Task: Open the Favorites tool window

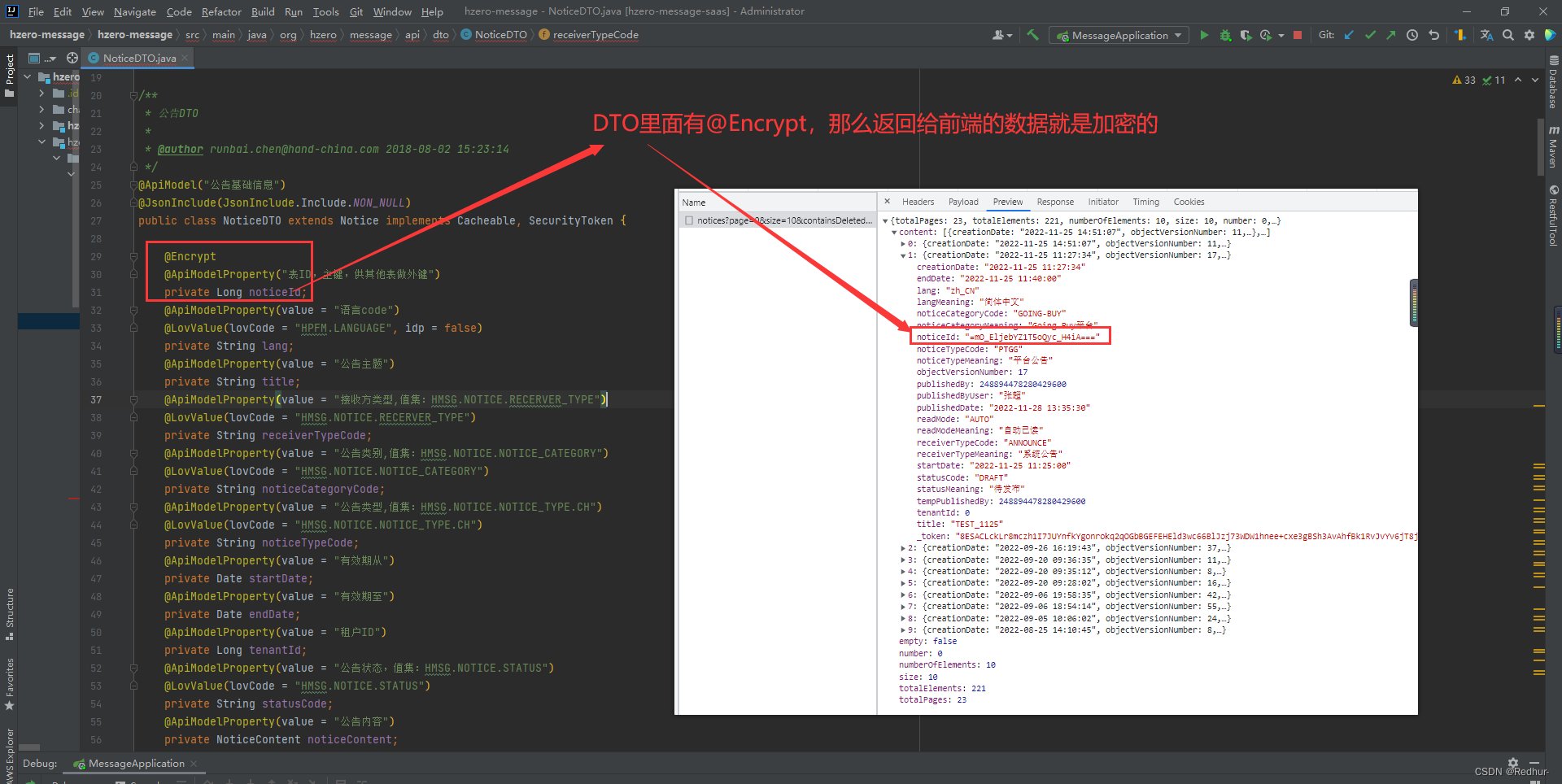Action: coord(10,683)
